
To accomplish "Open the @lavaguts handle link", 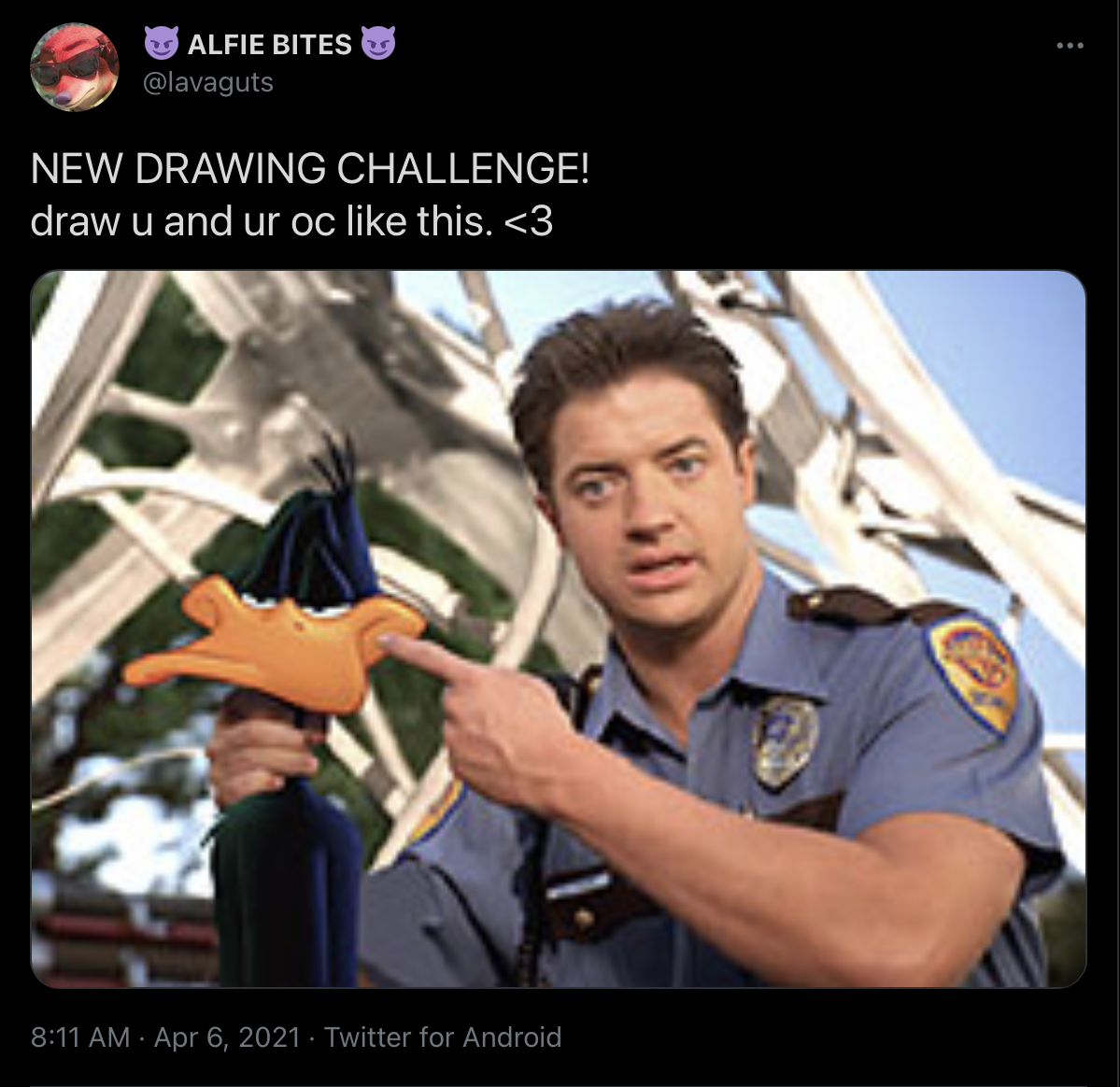I will point(208,82).
